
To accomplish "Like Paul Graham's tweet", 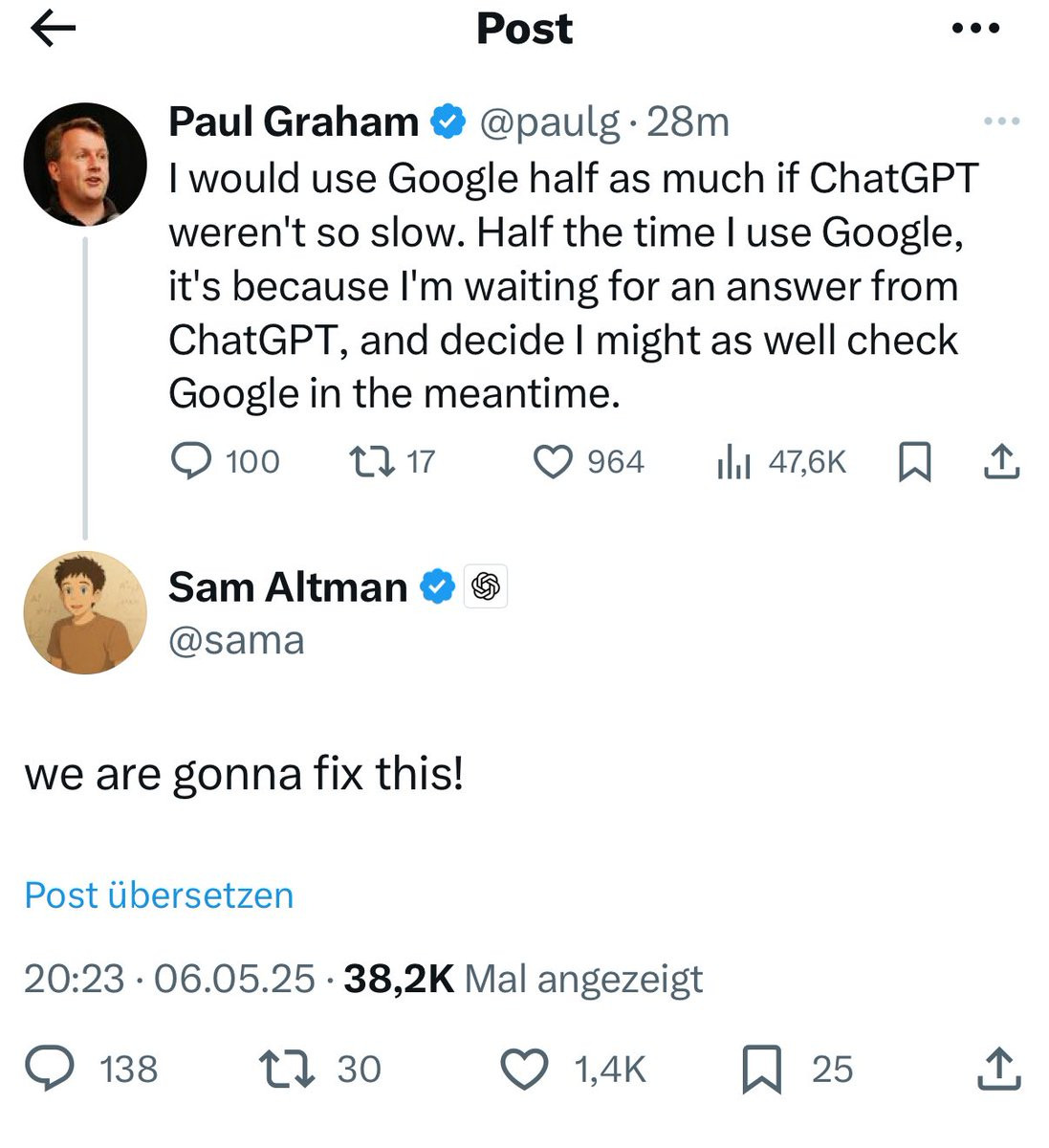I will pos(552,462).
